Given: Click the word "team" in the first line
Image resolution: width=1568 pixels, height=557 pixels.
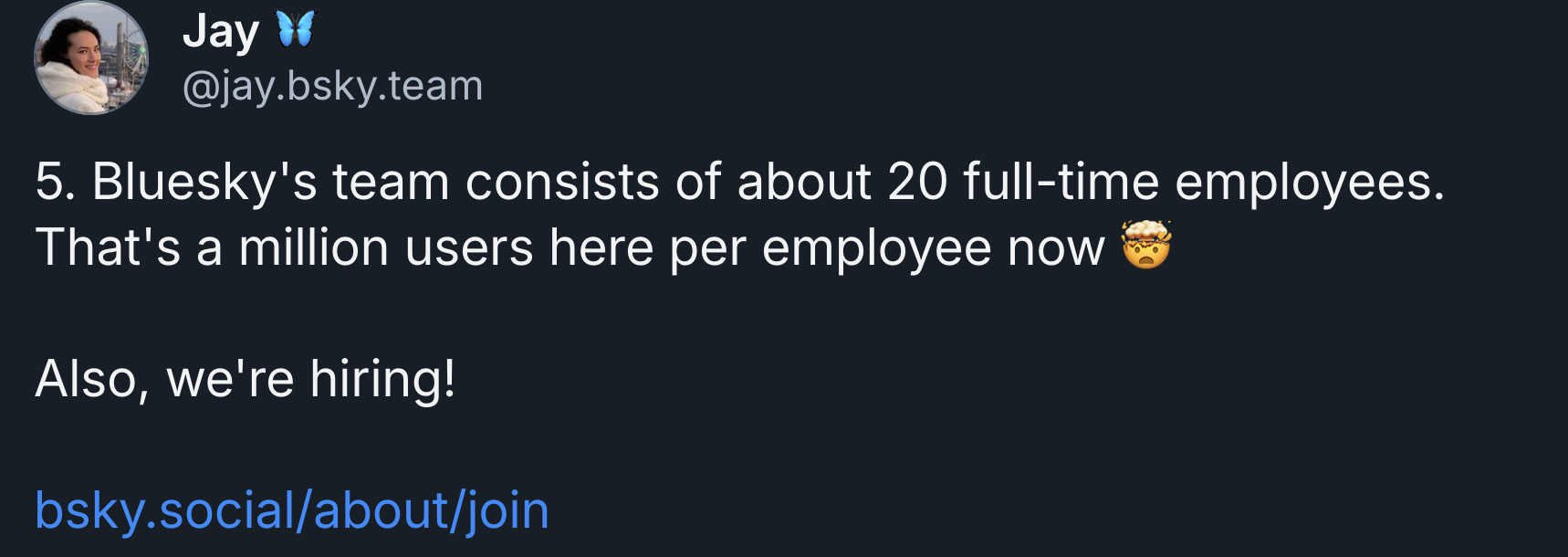Looking at the screenshot, I should click(x=391, y=181).
